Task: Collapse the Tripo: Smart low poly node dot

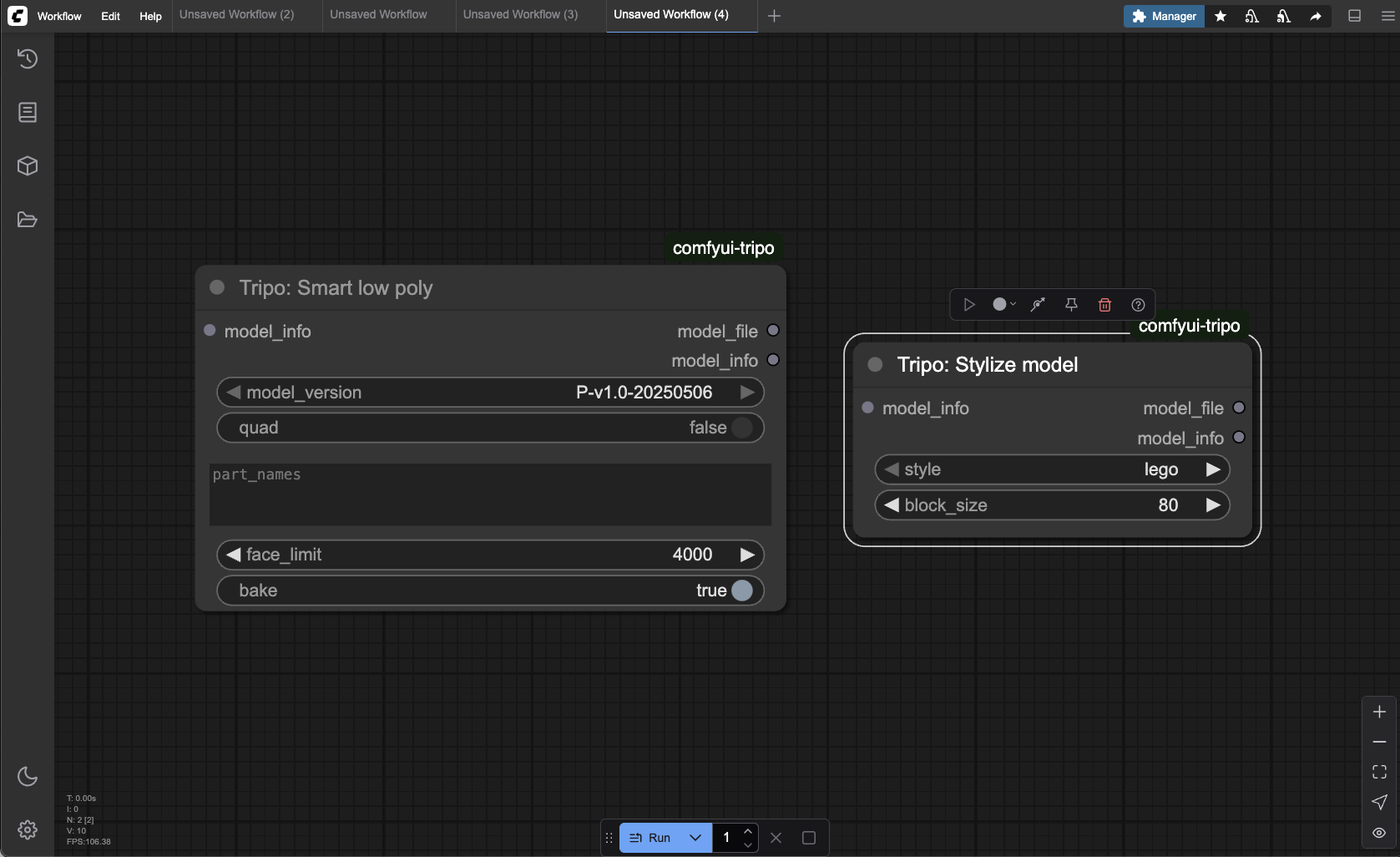Action: click(217, 287)
